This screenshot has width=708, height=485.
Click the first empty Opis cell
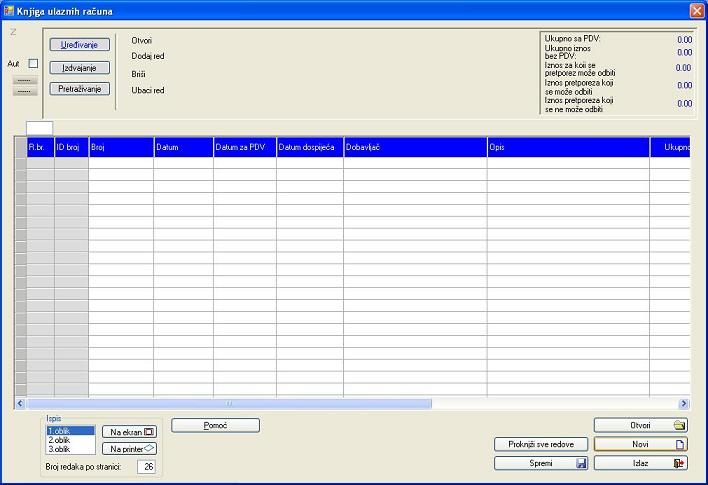(x=568, y=163)
